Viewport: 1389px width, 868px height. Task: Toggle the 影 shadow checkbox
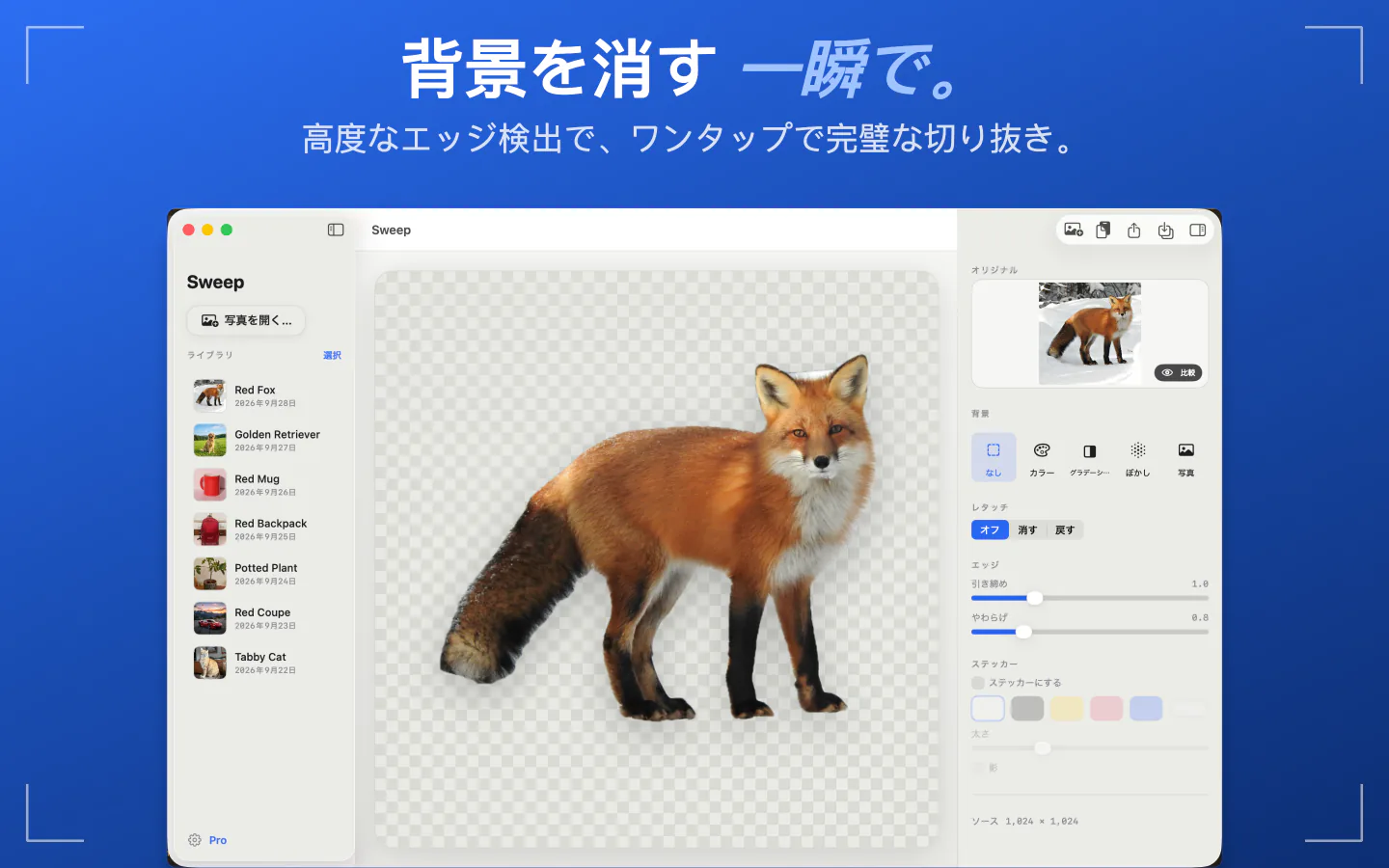pyautogui.click(x=978, y=768)
